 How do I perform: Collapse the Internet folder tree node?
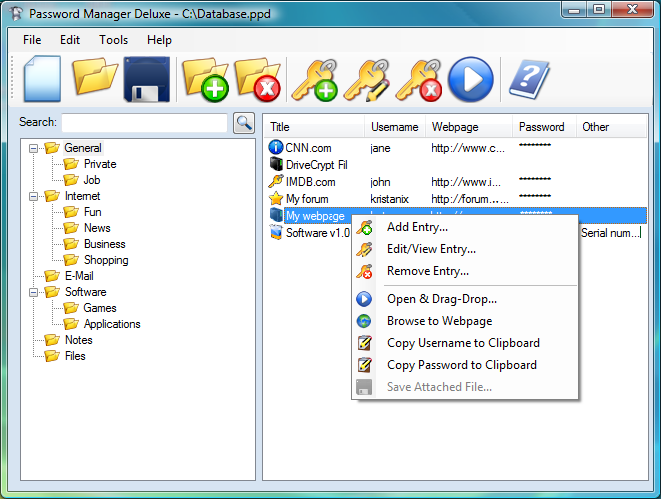[34, 196]
